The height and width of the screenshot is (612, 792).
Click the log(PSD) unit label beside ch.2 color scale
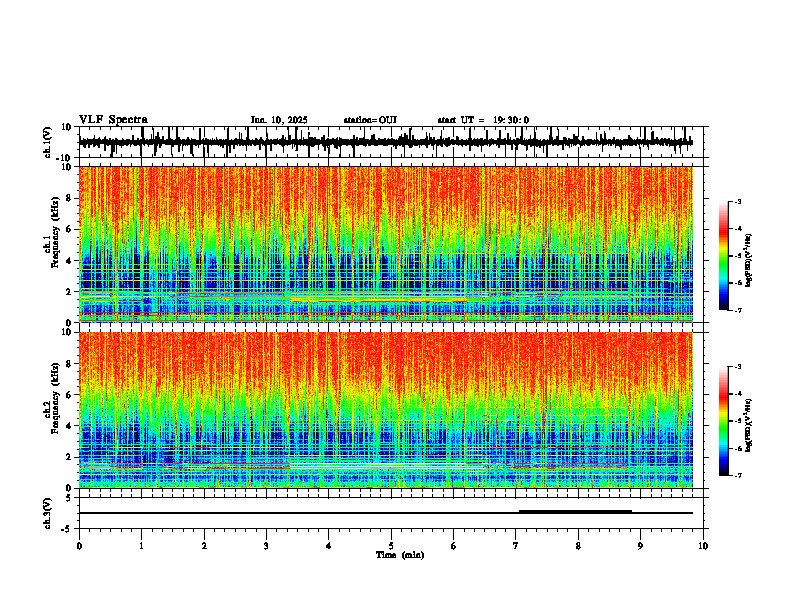coord(749,425)
